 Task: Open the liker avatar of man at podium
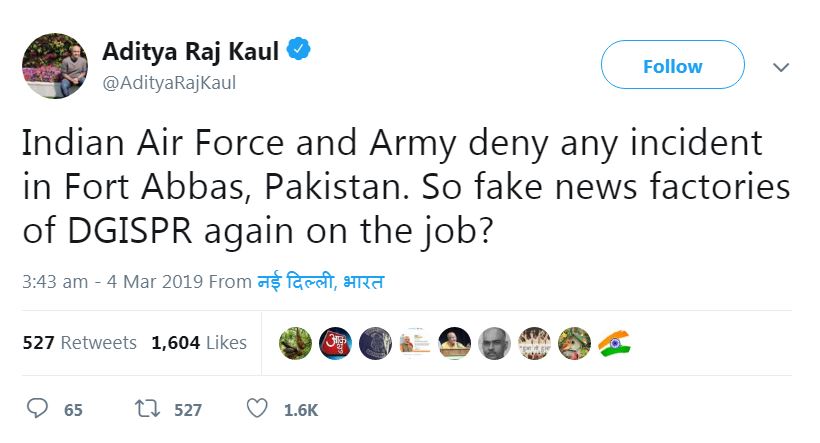click(454, 343)
